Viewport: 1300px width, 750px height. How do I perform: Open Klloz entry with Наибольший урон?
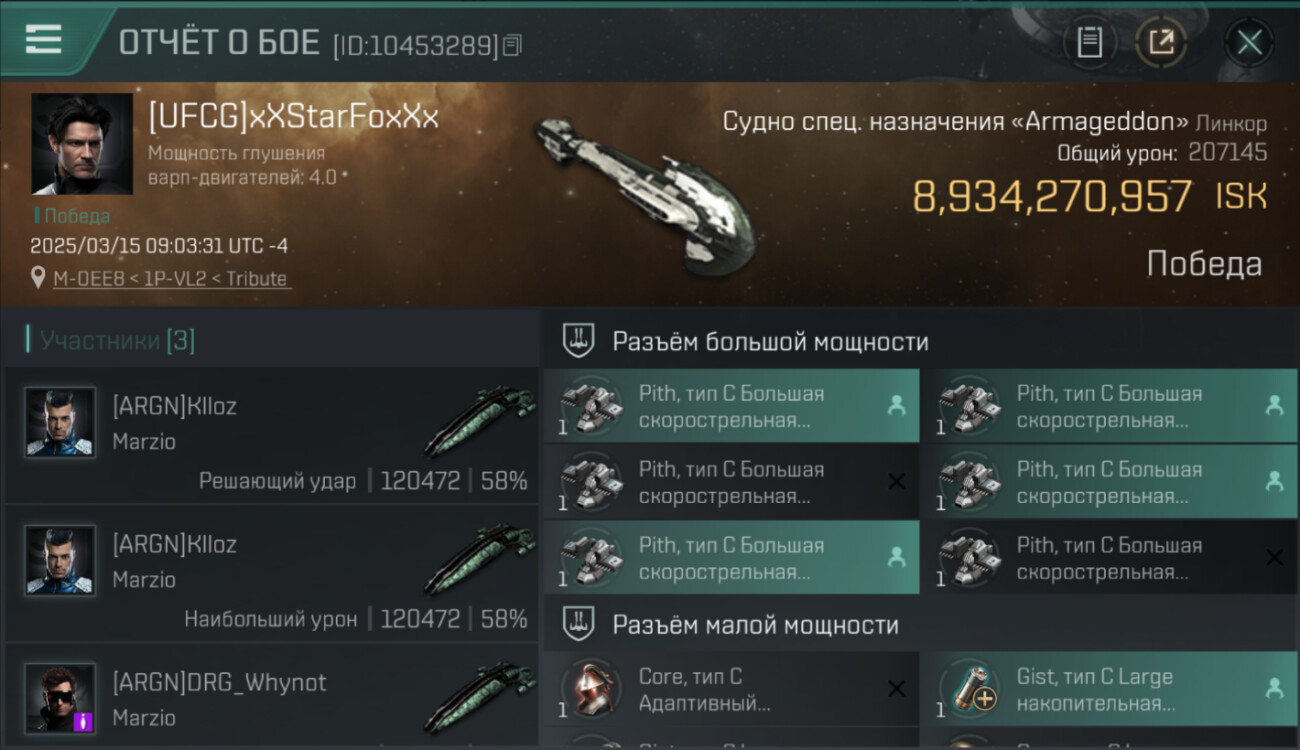271,574
